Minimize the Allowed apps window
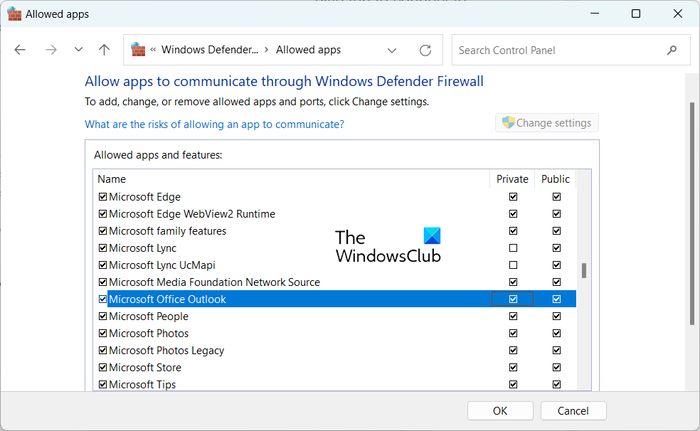 click(x=594, y=14)
